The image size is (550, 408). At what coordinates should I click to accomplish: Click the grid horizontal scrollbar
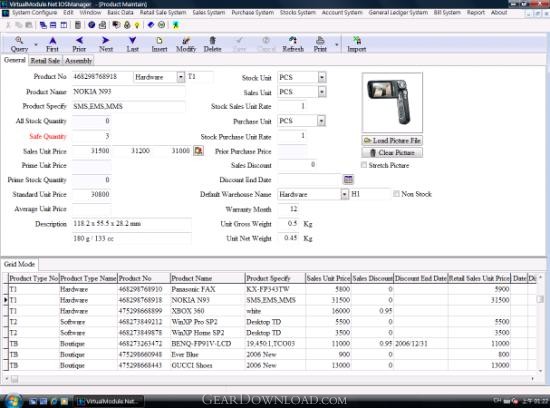[270, 379]
